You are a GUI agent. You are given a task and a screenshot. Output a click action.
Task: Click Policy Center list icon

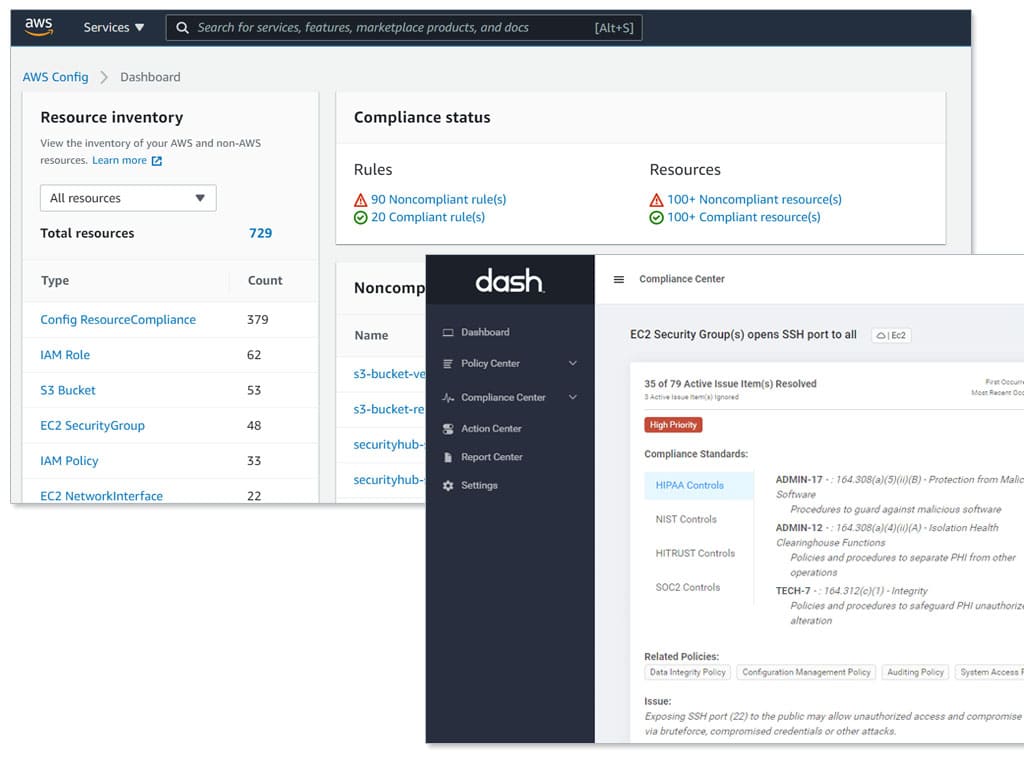(x=447, y=364)
